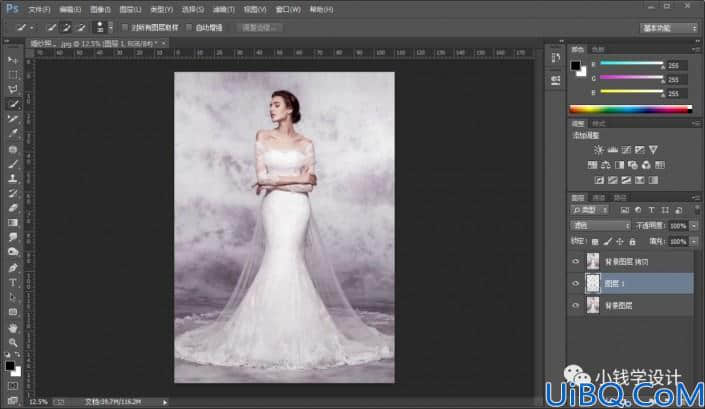Toggle lock transparent pixels
Viewport: 705px width, 409px height.
pos(595,242)
